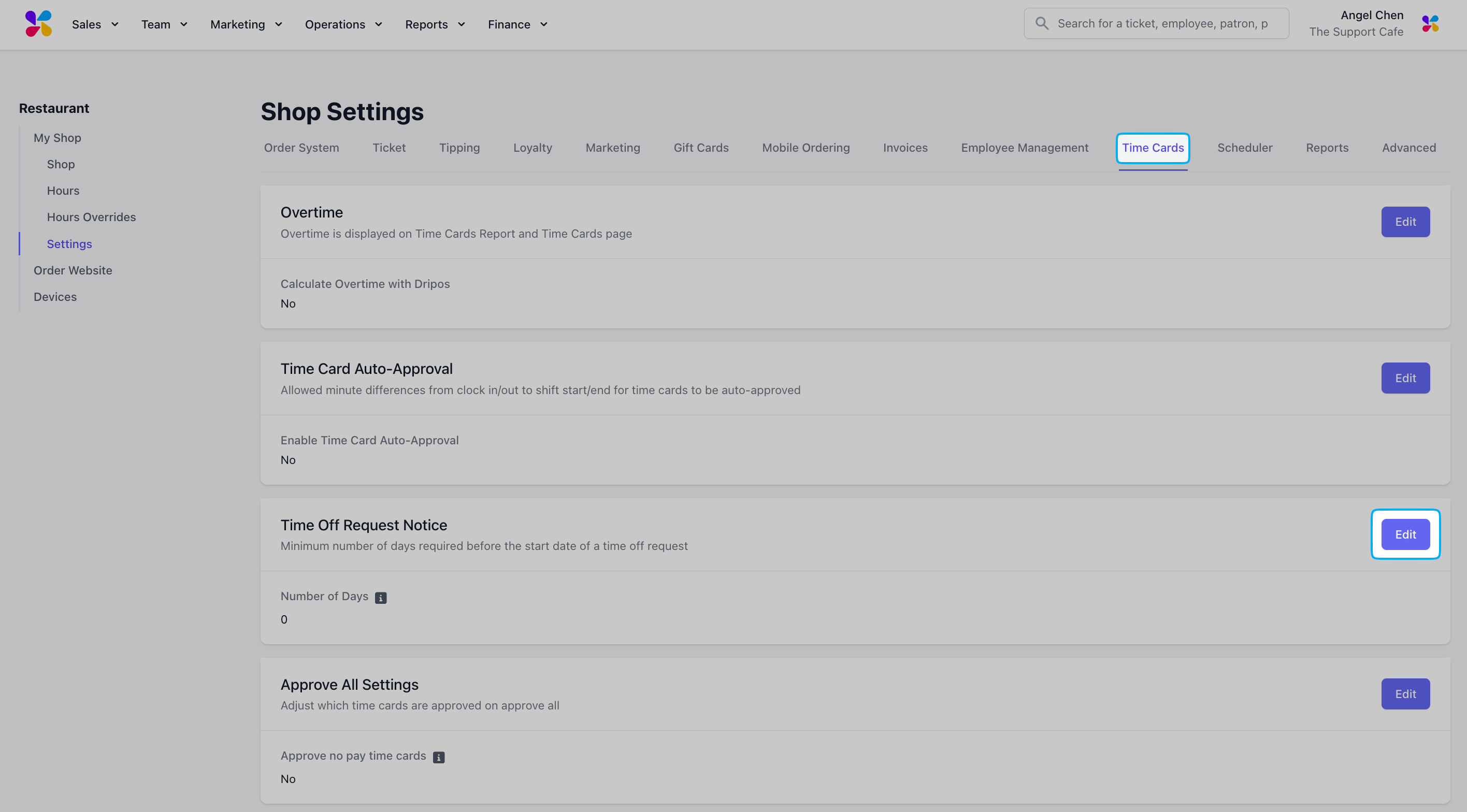Click the Approve no pay time cards label
Screen dimensions: 1467x812
click(x=353, y=756)
